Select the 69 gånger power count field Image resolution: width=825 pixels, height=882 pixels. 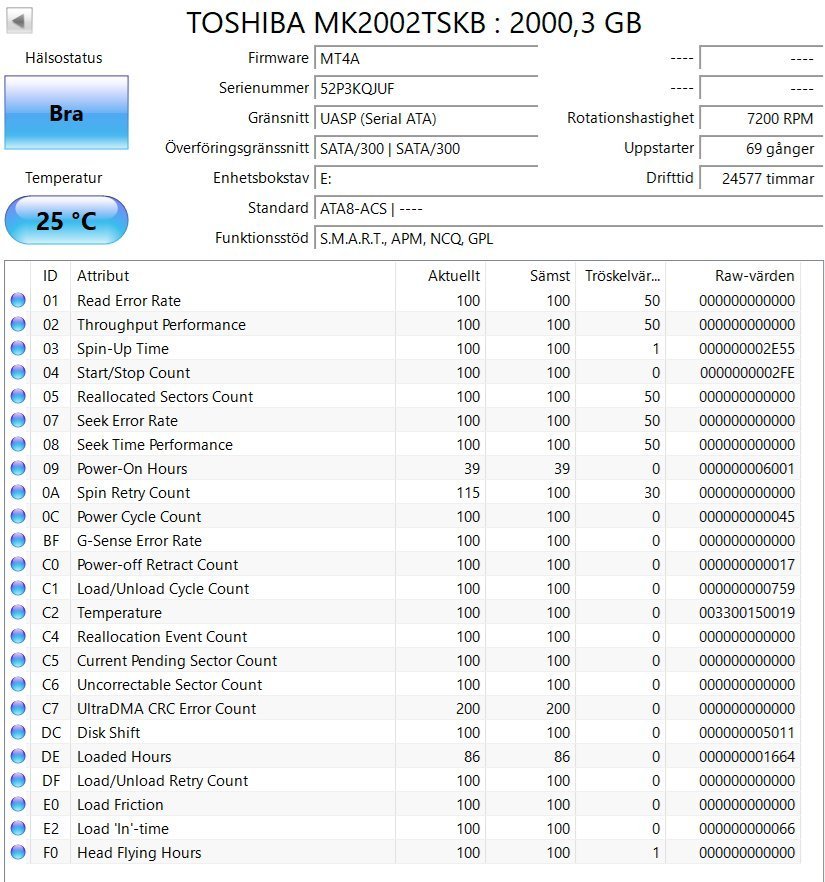761,148
